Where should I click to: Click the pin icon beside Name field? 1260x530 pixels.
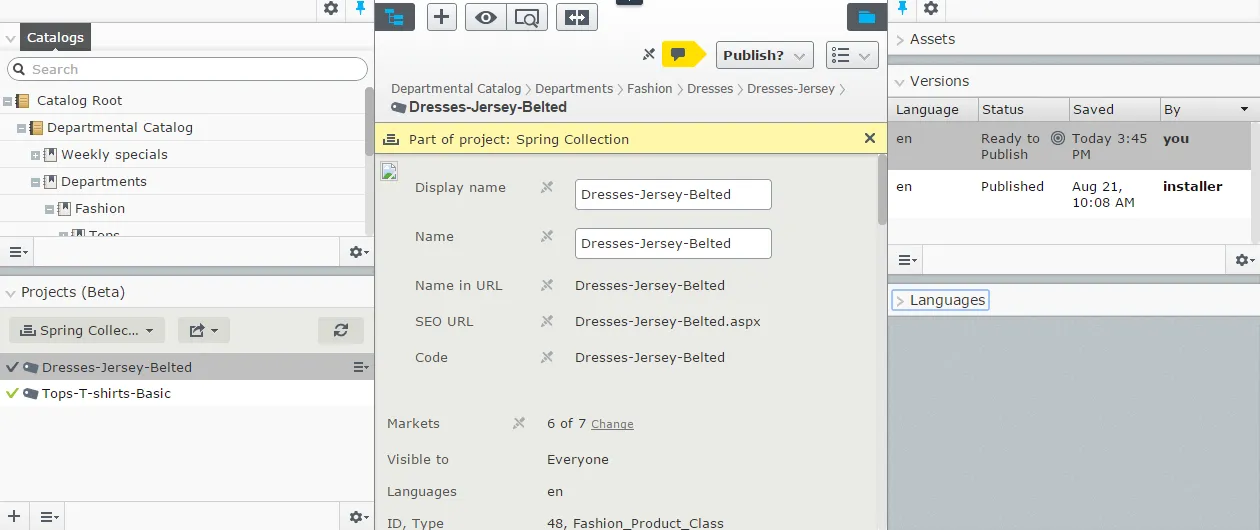(x=547, y=236)
